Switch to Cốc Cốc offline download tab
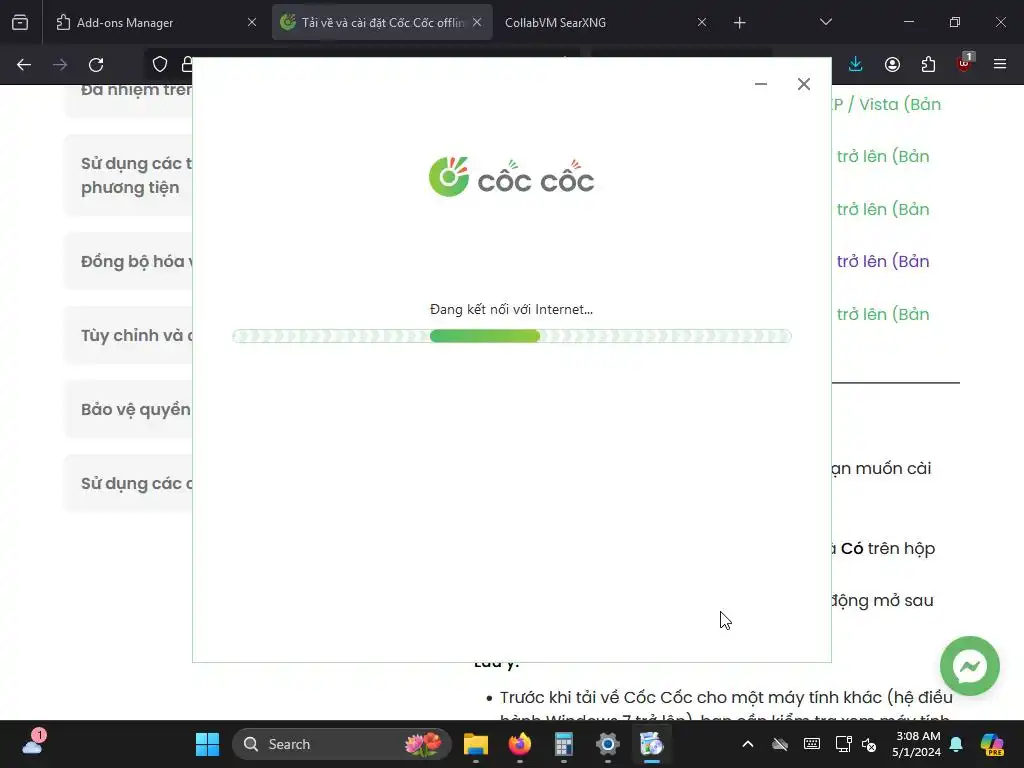 (x=382, y=22)
